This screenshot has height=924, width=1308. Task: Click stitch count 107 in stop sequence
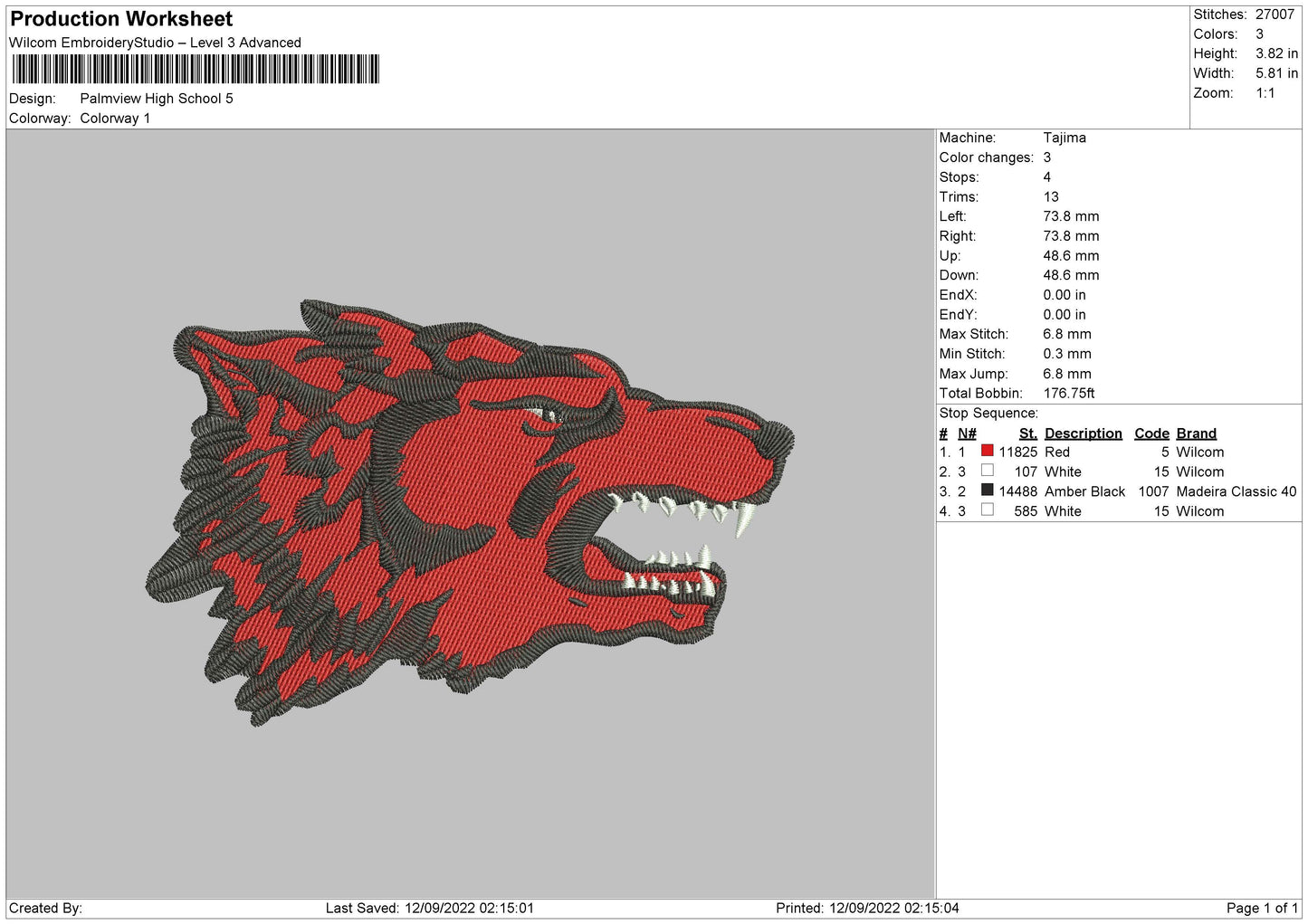coord(1026,472)
